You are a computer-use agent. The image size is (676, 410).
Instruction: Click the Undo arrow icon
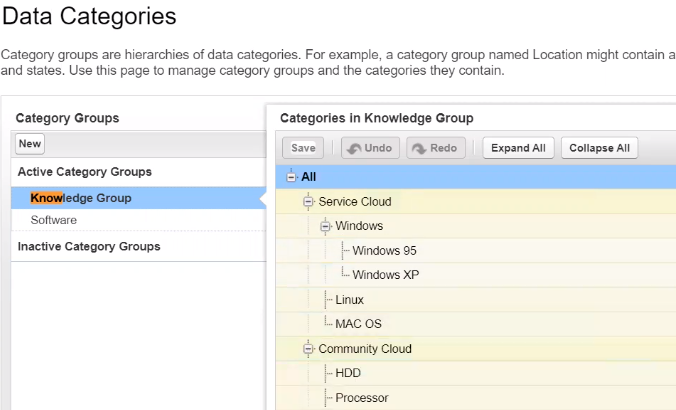353,148
